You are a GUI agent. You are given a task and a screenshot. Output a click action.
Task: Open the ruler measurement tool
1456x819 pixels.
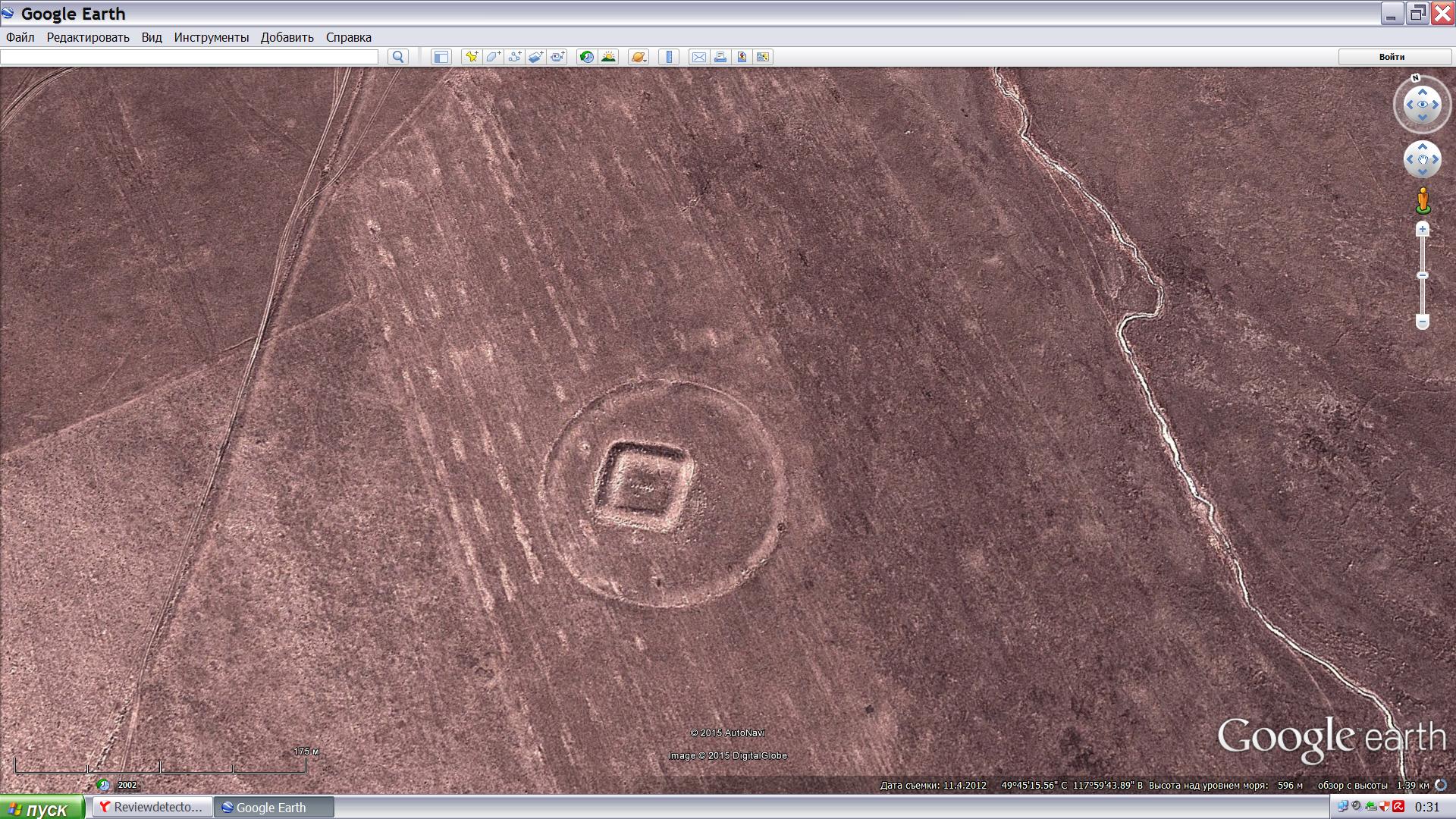click(669, 57)
